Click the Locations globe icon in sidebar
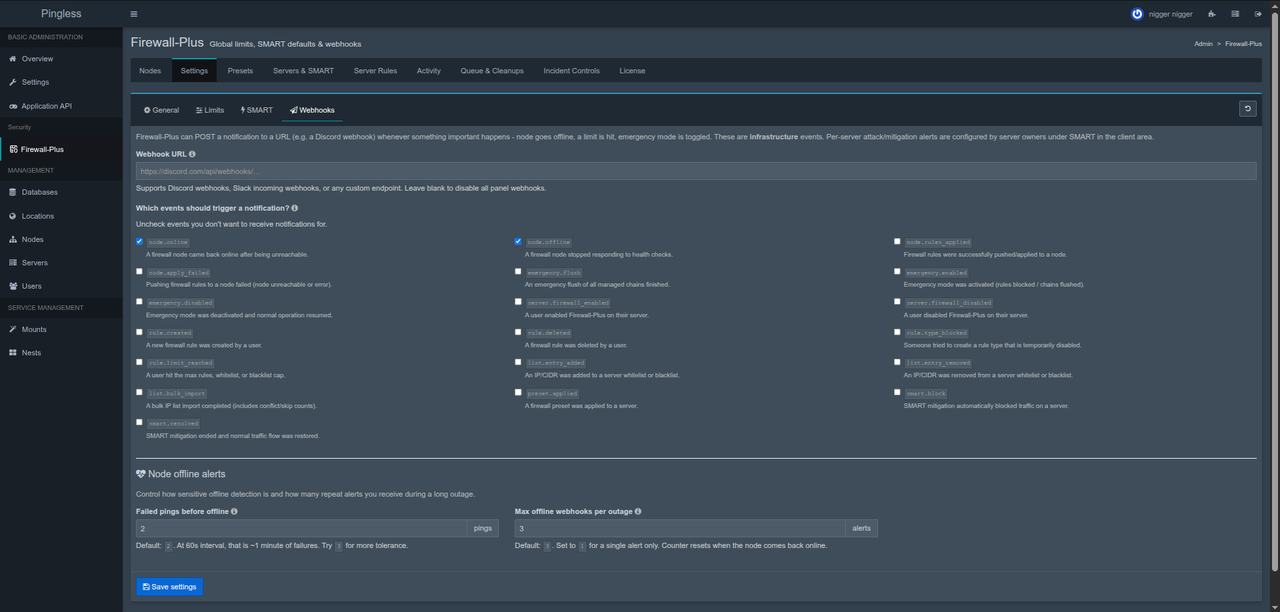 [13, 216]
